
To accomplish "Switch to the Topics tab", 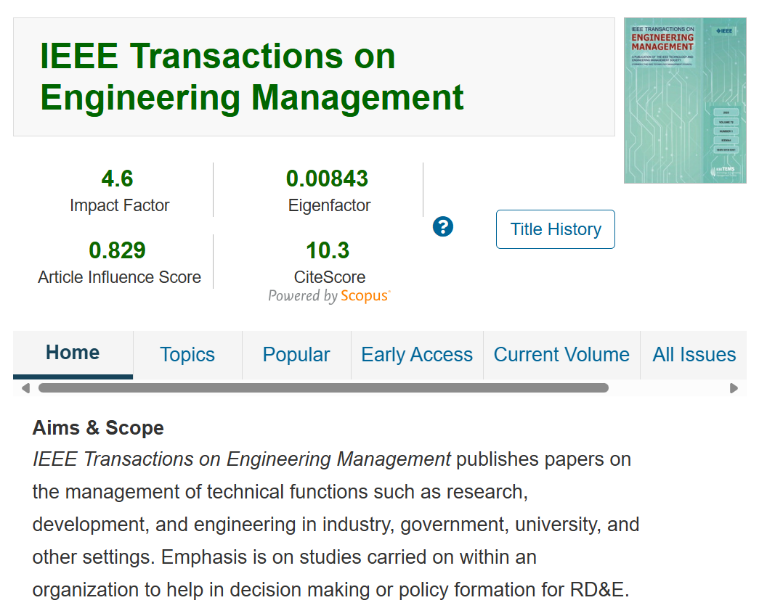I will [187, 355].
